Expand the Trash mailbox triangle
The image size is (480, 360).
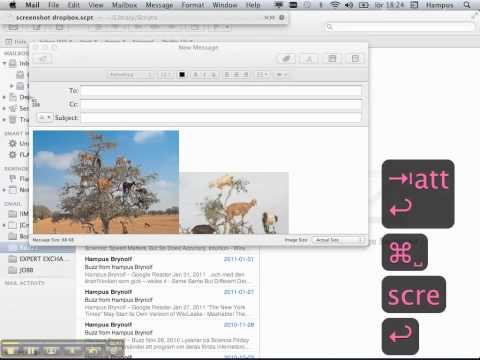tap(4, 119)
